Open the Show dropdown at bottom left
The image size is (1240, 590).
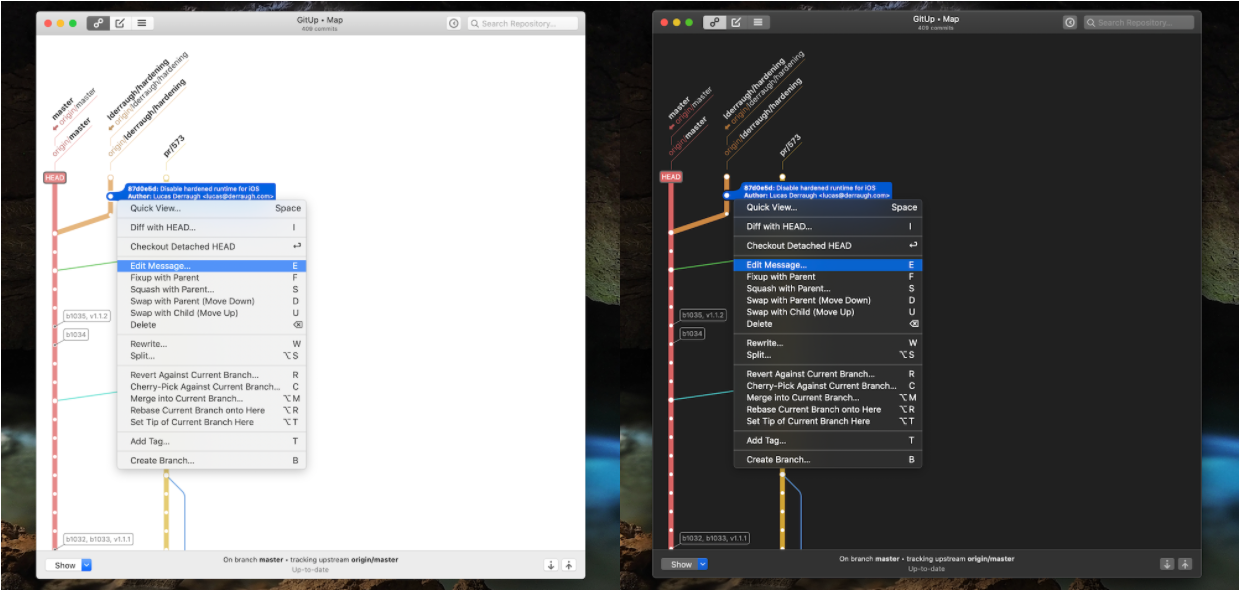coord(67,564)
